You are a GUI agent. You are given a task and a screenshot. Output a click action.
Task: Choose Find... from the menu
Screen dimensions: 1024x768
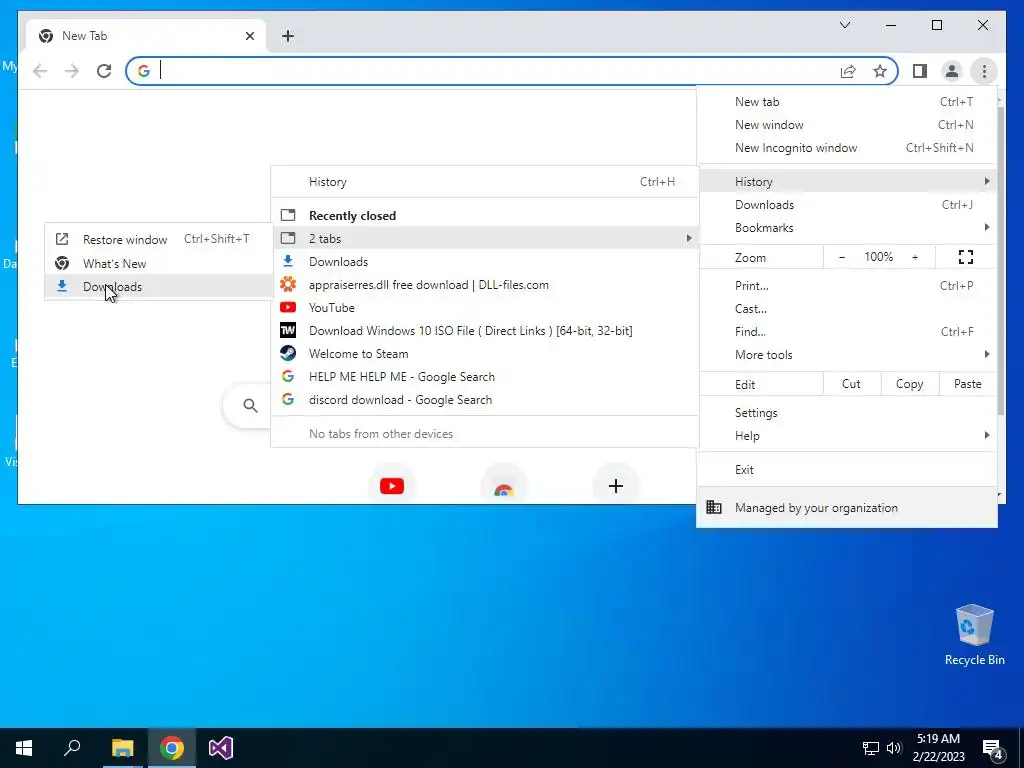point(847,331)
